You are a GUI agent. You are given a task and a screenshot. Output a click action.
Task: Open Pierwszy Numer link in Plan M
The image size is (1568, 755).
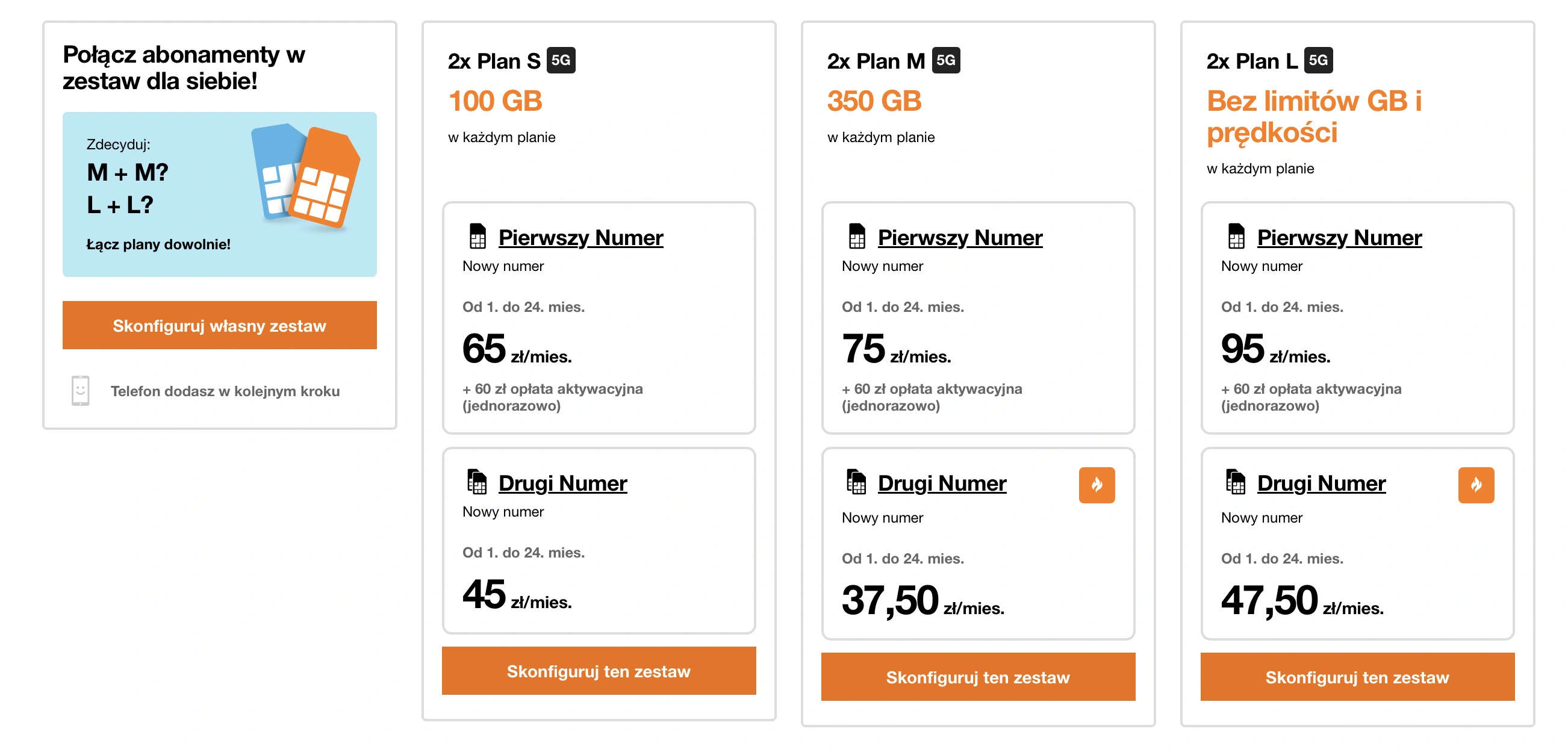(959, 237)
